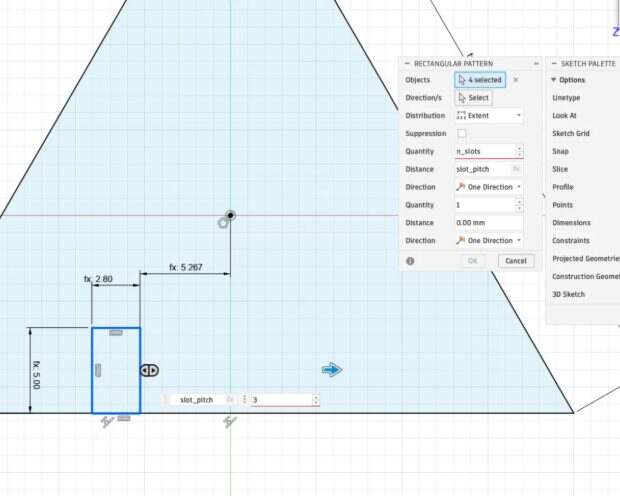Click the blue direction arrow manipulator

point(332,370)
